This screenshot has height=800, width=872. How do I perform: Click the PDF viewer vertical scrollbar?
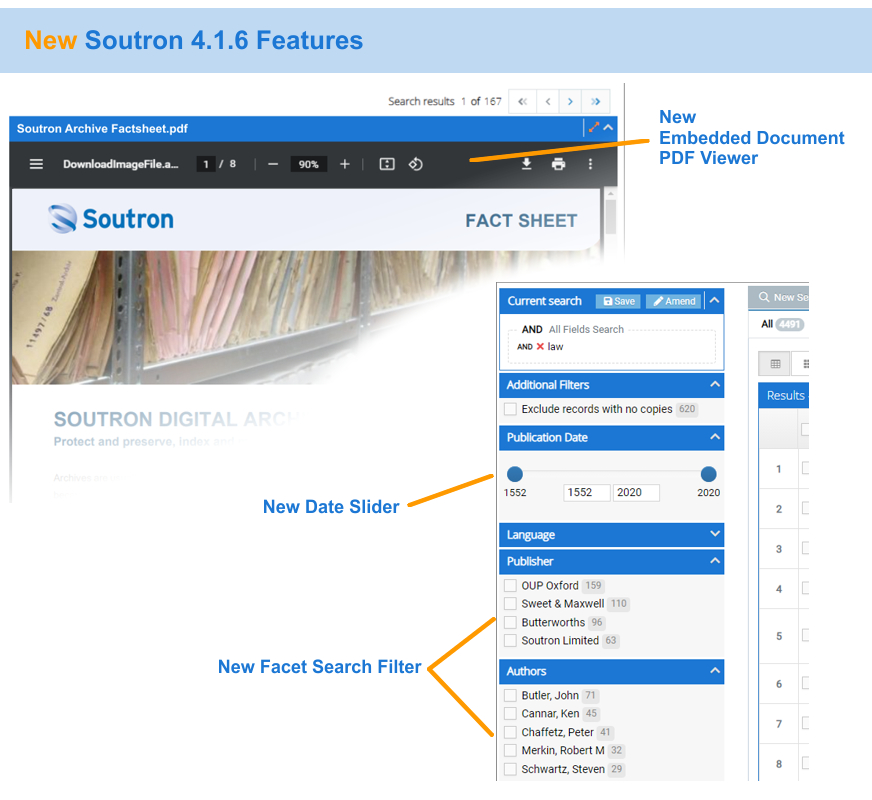point(610,217)
